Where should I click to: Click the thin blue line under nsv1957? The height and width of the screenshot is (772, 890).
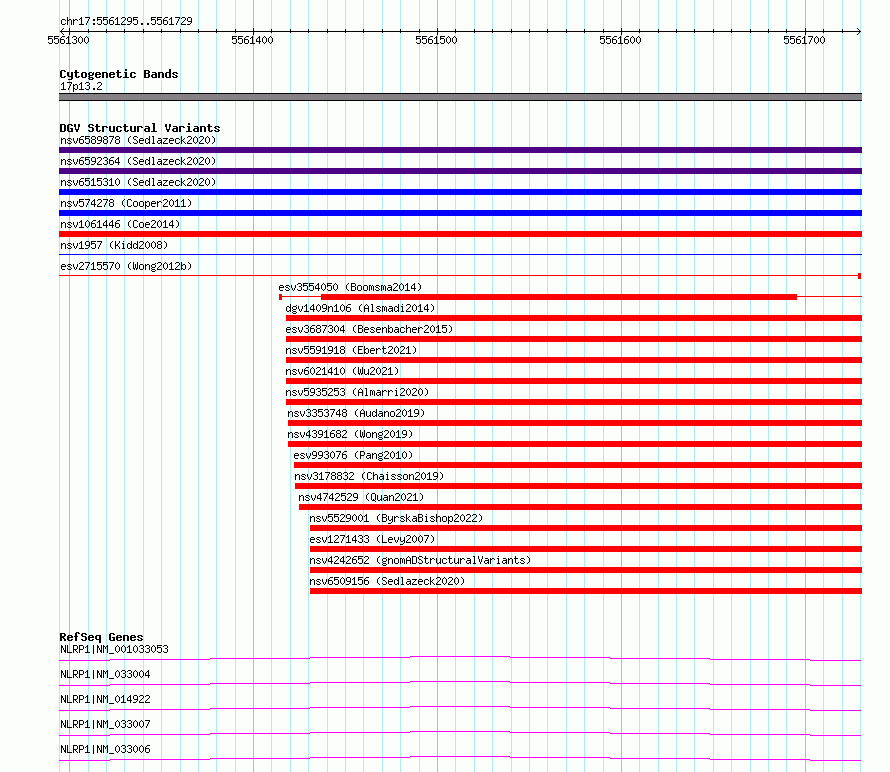[460, 254]
